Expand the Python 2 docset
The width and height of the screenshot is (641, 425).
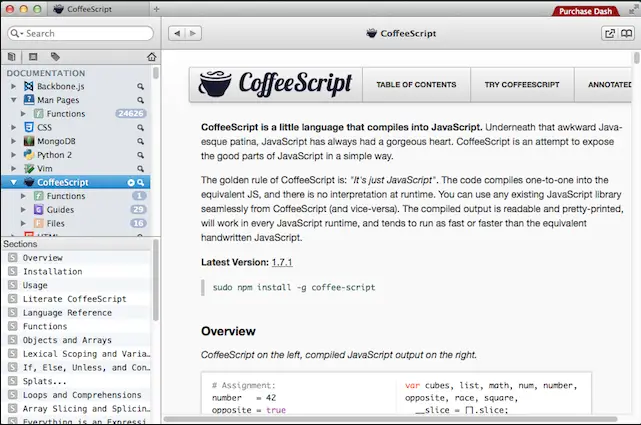click(x=13, y=155)
